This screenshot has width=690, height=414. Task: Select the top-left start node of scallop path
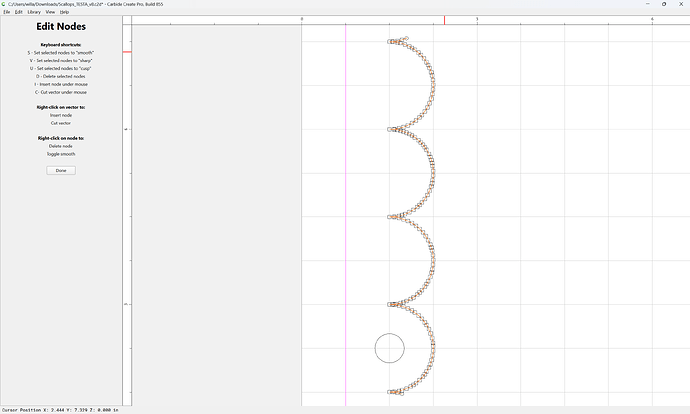389,42
